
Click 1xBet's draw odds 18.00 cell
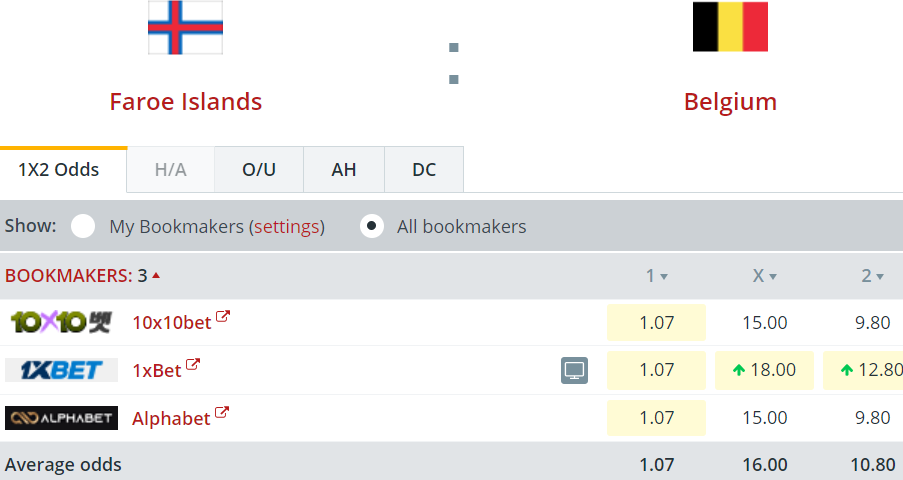(x=764, y=370)
